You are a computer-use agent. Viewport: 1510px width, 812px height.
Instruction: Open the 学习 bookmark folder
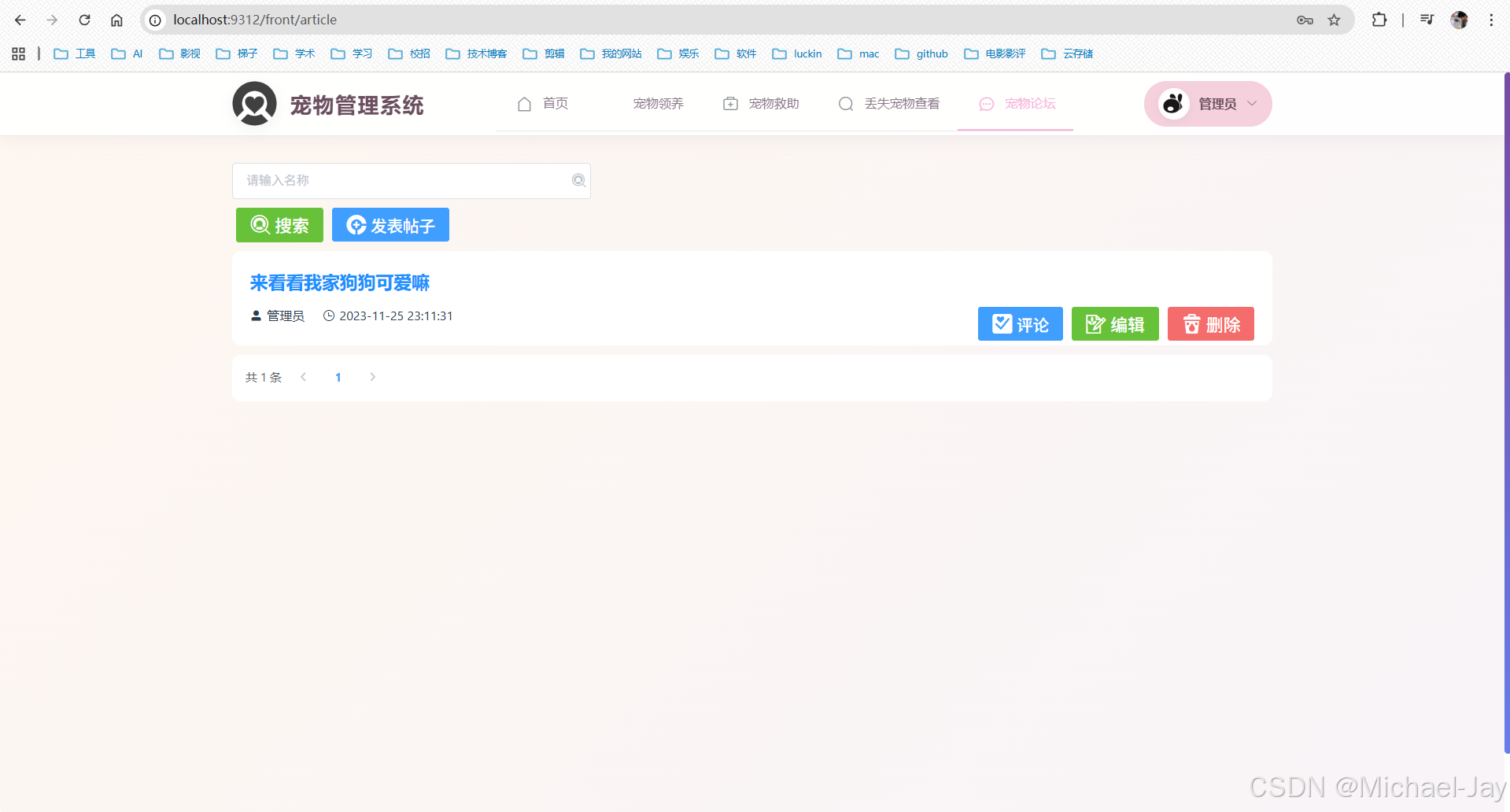coord(352,54)
